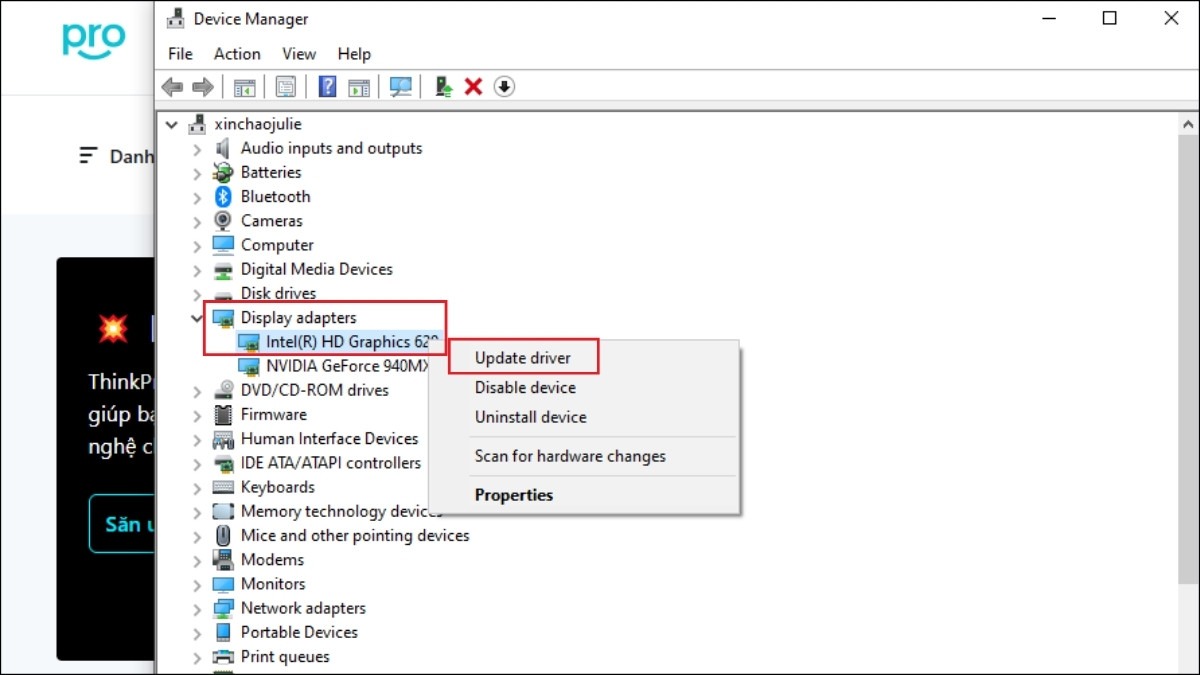Viewport: 1200px width, 675px height.
Task: Select the Intel(R) HD Graphics device row
Action: [x=339, y=341]
